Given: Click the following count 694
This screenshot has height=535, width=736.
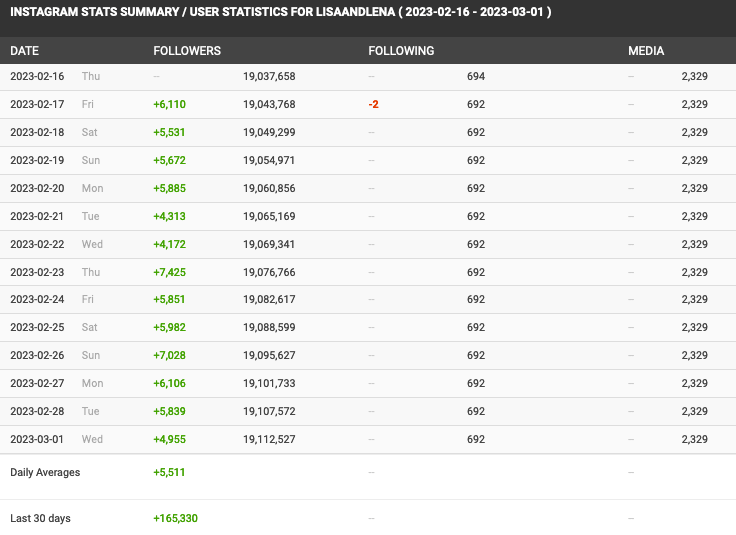Looking at the screenshot, I should (475, 76).
